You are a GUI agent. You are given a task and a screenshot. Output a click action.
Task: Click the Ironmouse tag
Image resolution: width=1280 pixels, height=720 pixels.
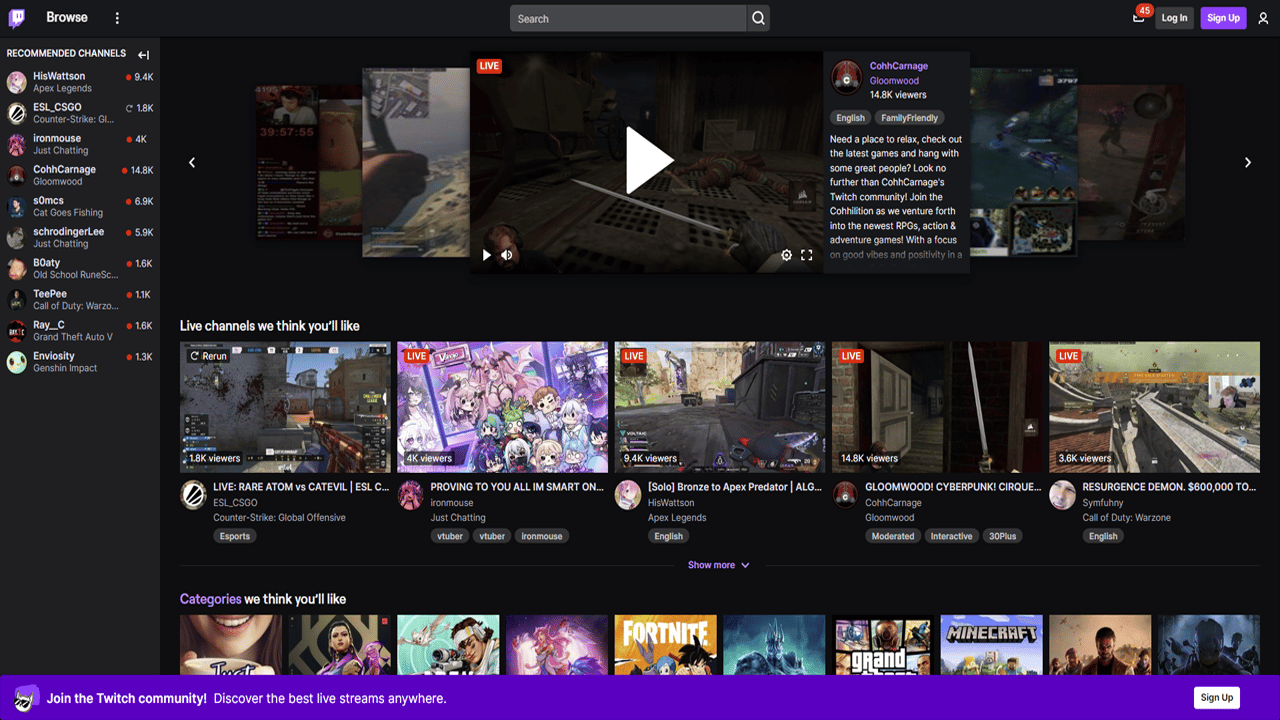[541, 536]
